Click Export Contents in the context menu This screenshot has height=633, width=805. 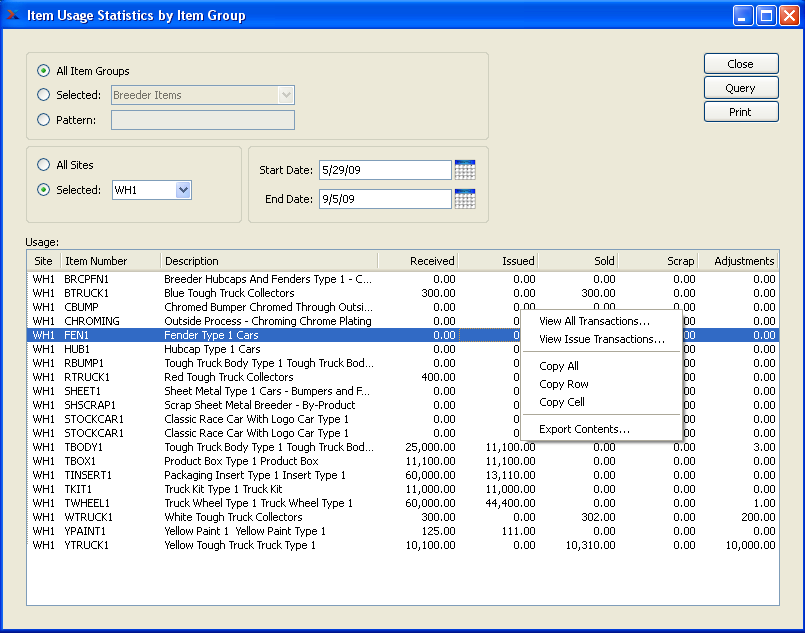[584, 429]
